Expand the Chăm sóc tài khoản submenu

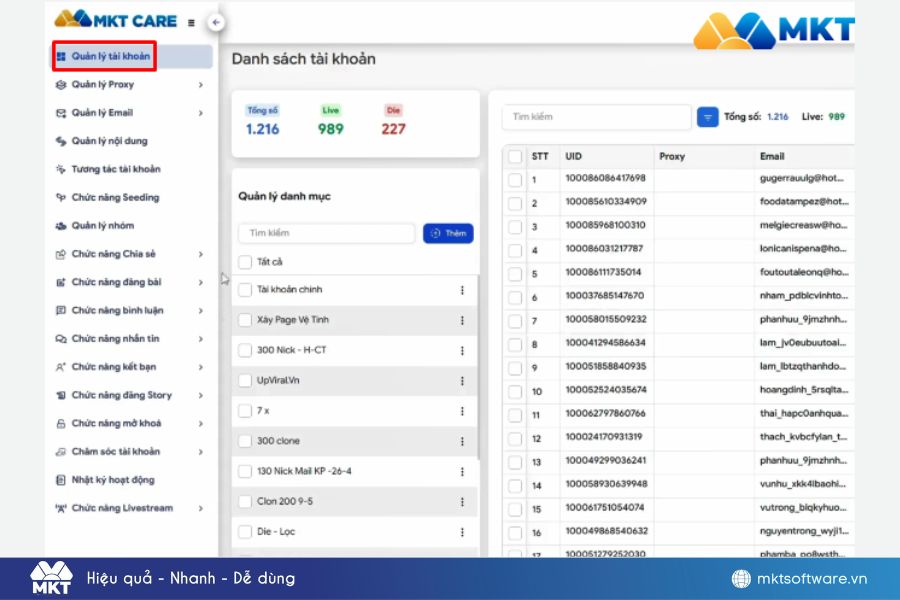tap(201, 452)
